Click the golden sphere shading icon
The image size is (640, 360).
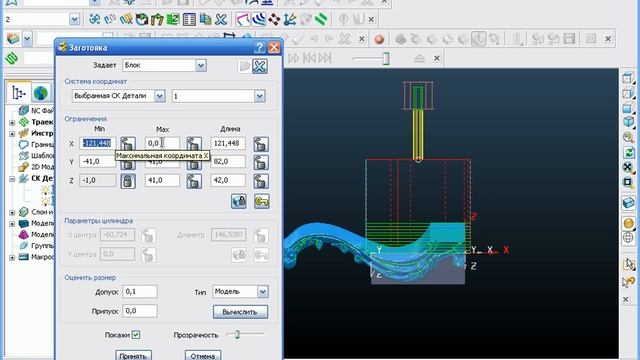[x=628, y=223]
